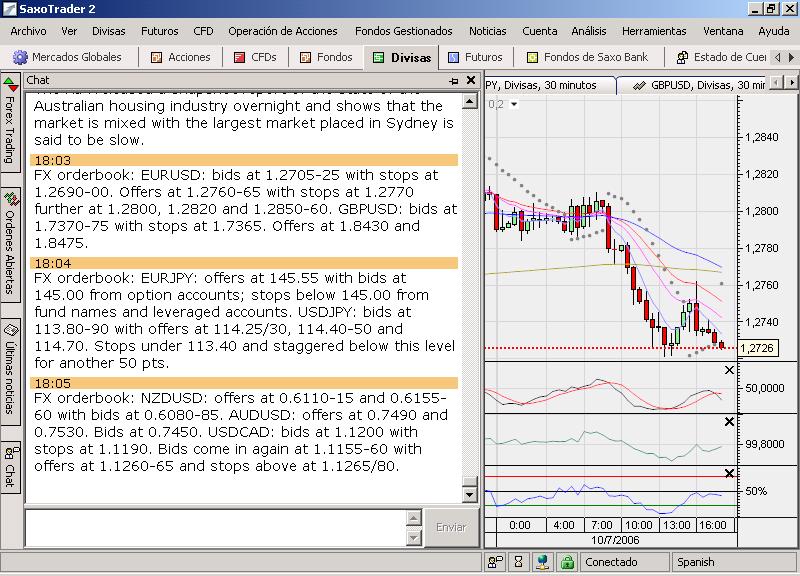Open the CFD menu
Image resolution: width=800 pixels, height=576 pixels.
tap(203, 31)
